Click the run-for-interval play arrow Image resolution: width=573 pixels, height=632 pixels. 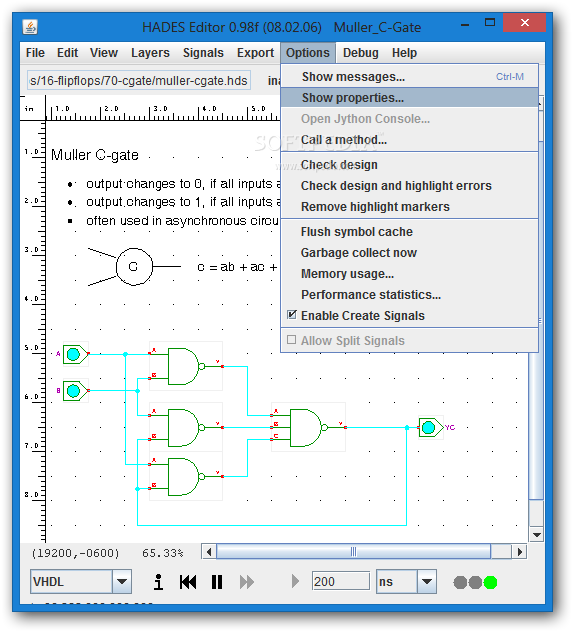pos(295,582)
